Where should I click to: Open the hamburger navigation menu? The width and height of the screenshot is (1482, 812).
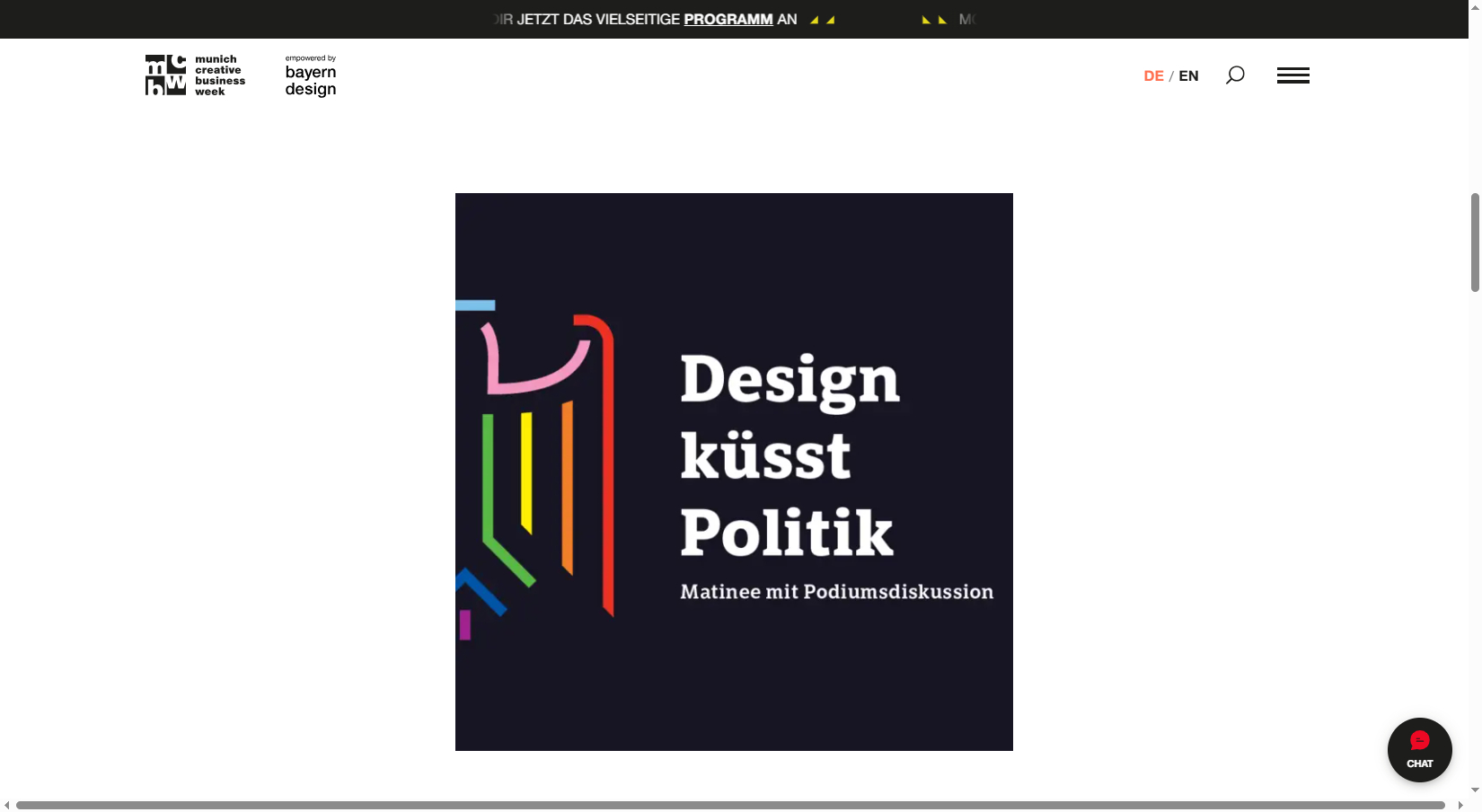click(1293, 75)
